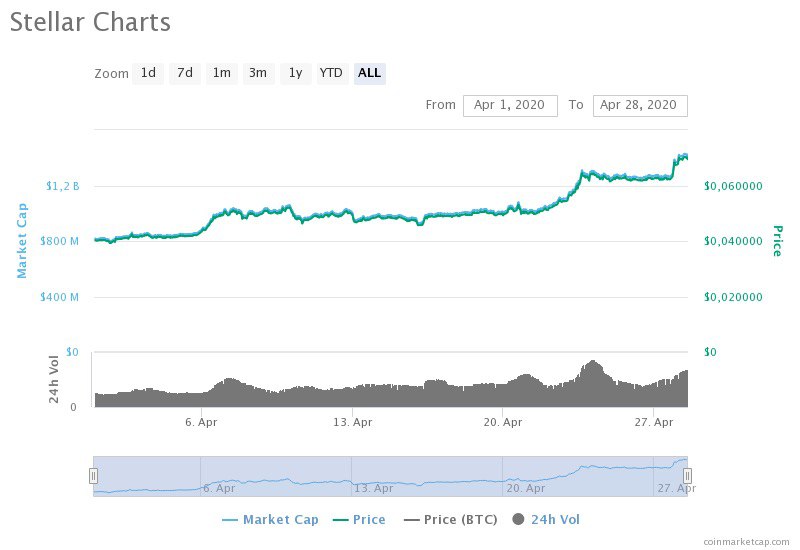The image size is (800, 550).
Task: Select the ALL zoom option
Action: click(369, 73)
